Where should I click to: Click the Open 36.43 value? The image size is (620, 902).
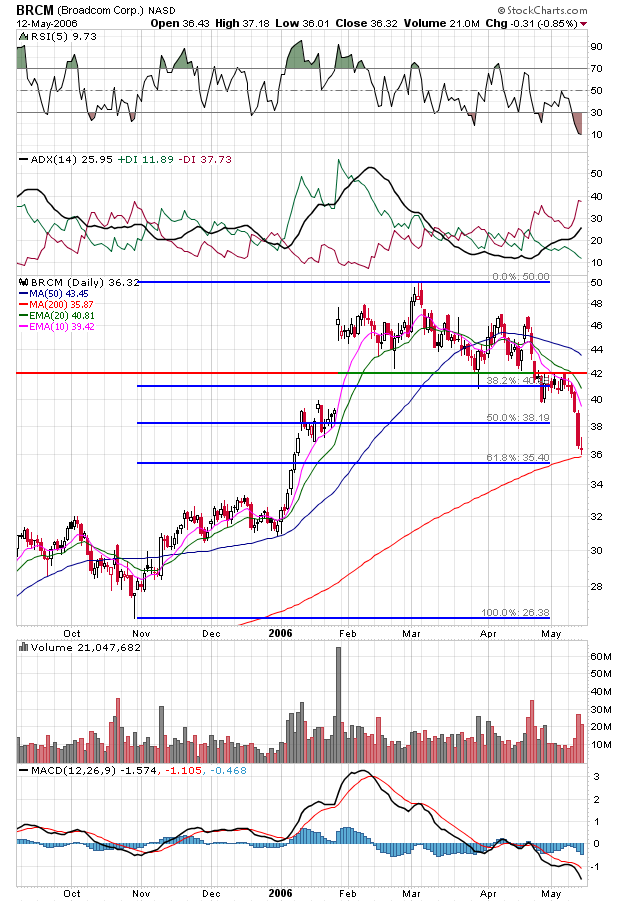pos(181,24)
